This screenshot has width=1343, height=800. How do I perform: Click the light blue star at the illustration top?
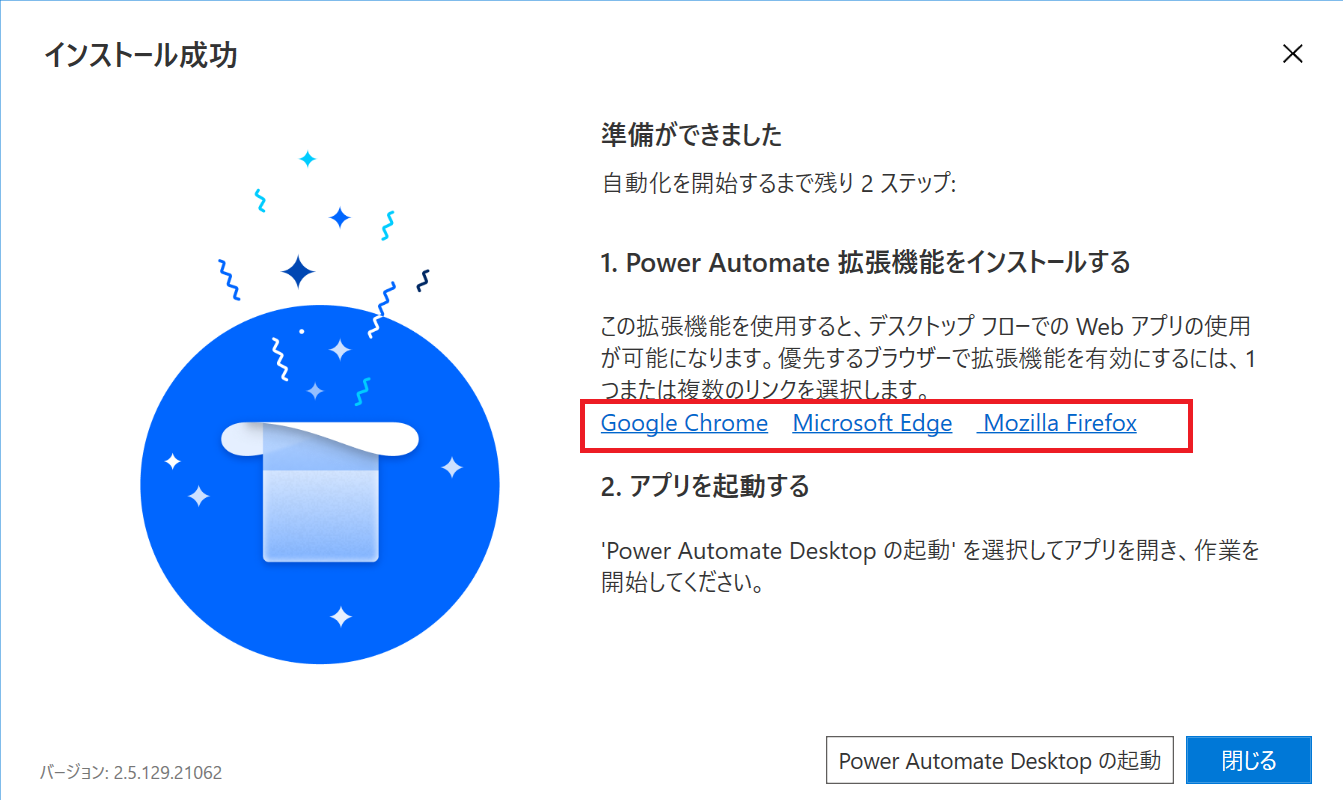point(308,158)
